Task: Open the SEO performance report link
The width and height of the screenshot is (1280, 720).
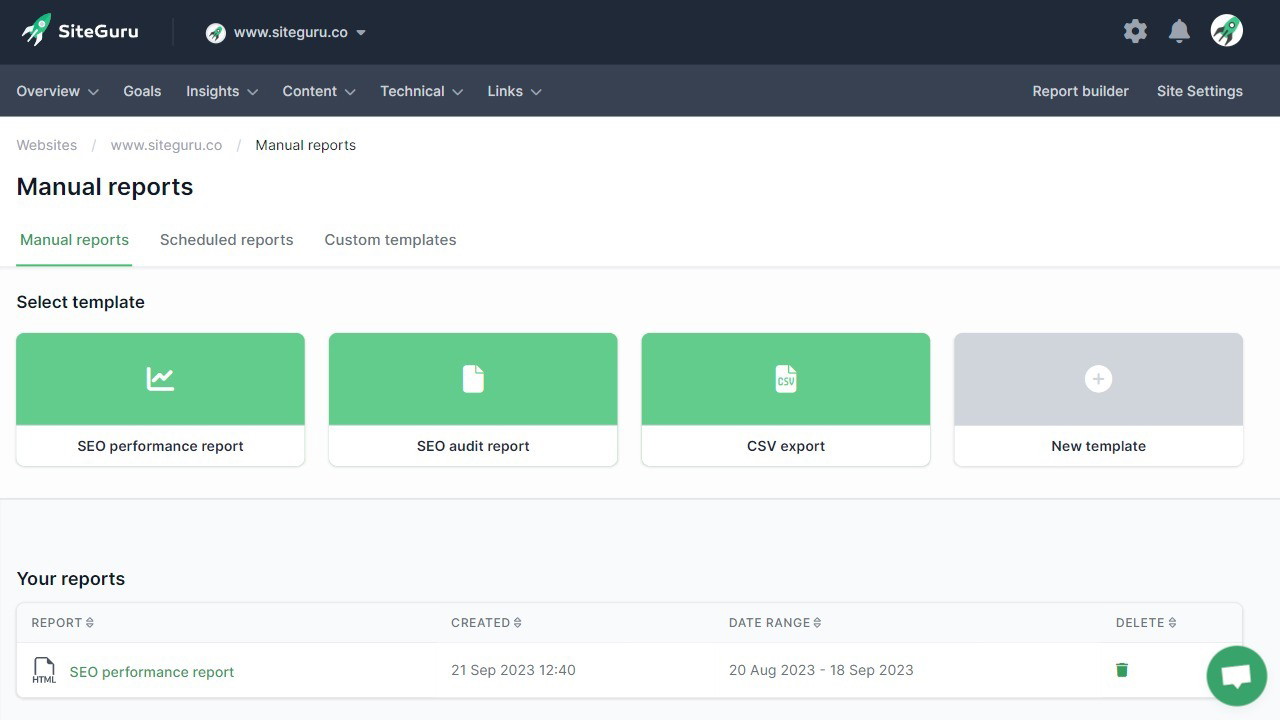Action: (151, 671)
